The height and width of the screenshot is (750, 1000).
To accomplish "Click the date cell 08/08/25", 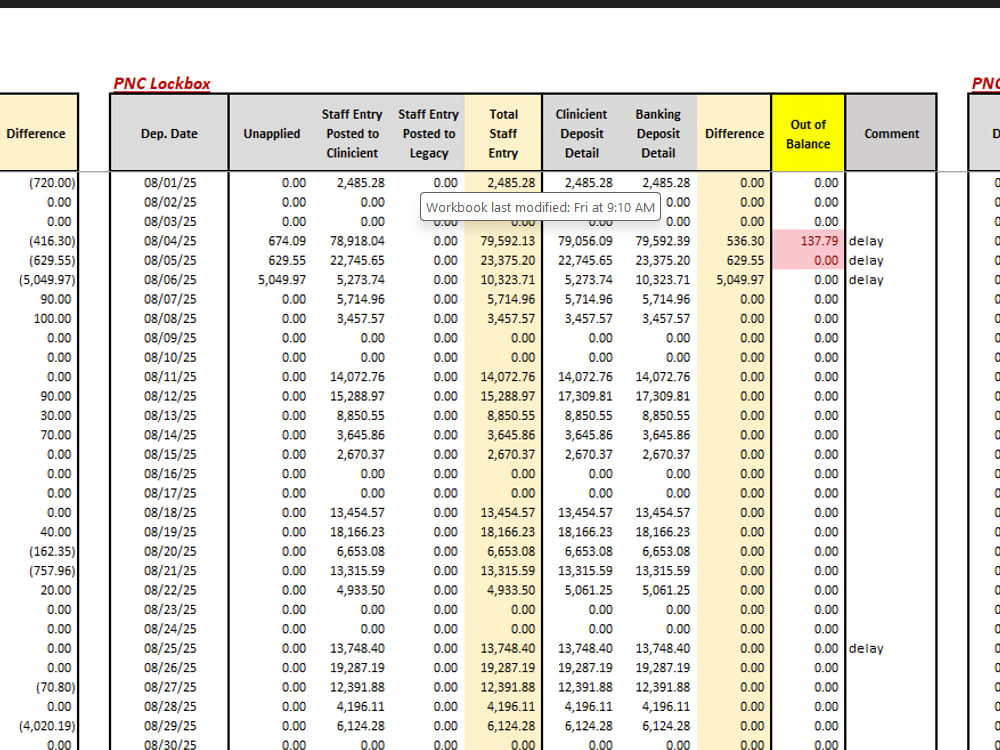I will coord(170,318).
